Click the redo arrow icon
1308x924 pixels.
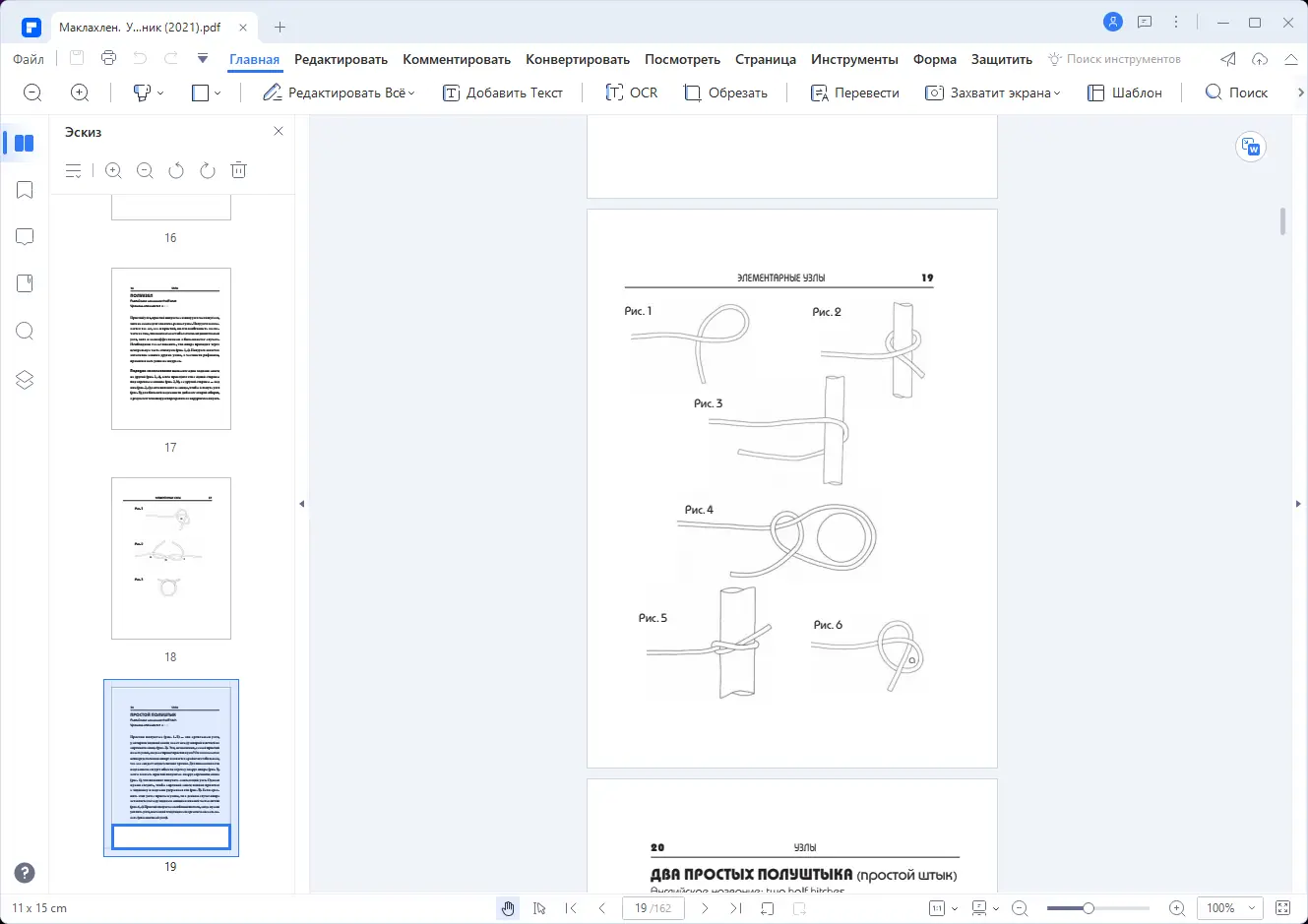pos(171,58)
